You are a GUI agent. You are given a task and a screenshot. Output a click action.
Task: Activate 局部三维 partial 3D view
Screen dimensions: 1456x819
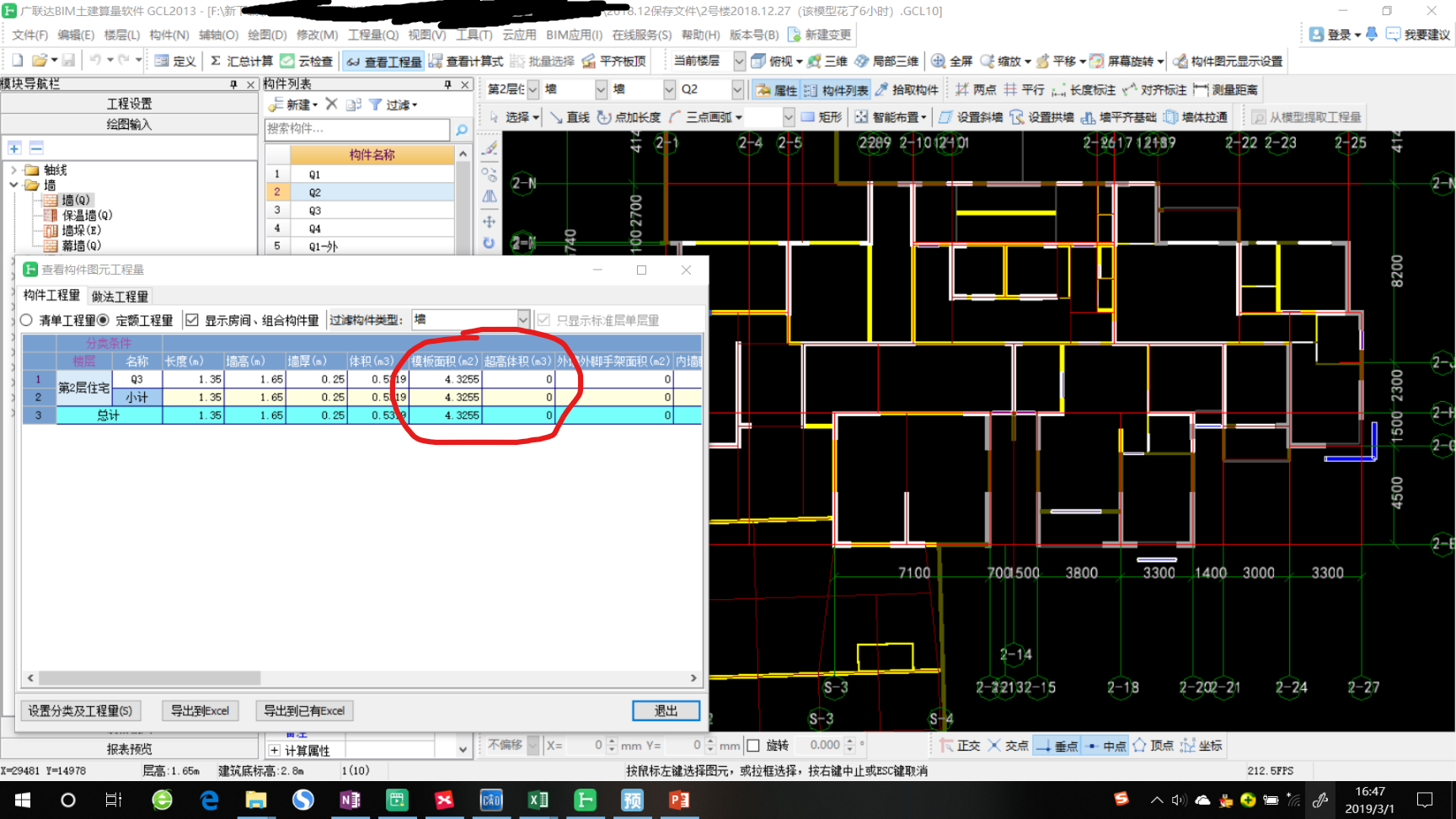point(886,61)
